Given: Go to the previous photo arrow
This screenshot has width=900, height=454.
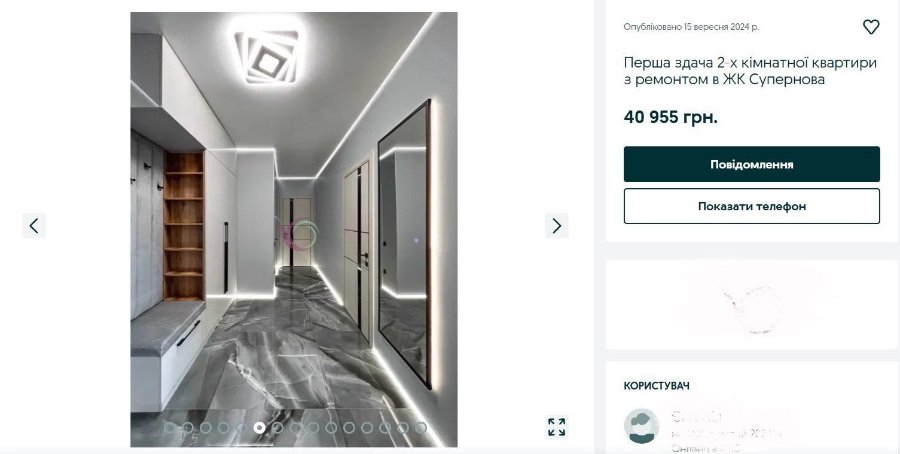Looking at the screenshot, I should (x=34, y=226).
